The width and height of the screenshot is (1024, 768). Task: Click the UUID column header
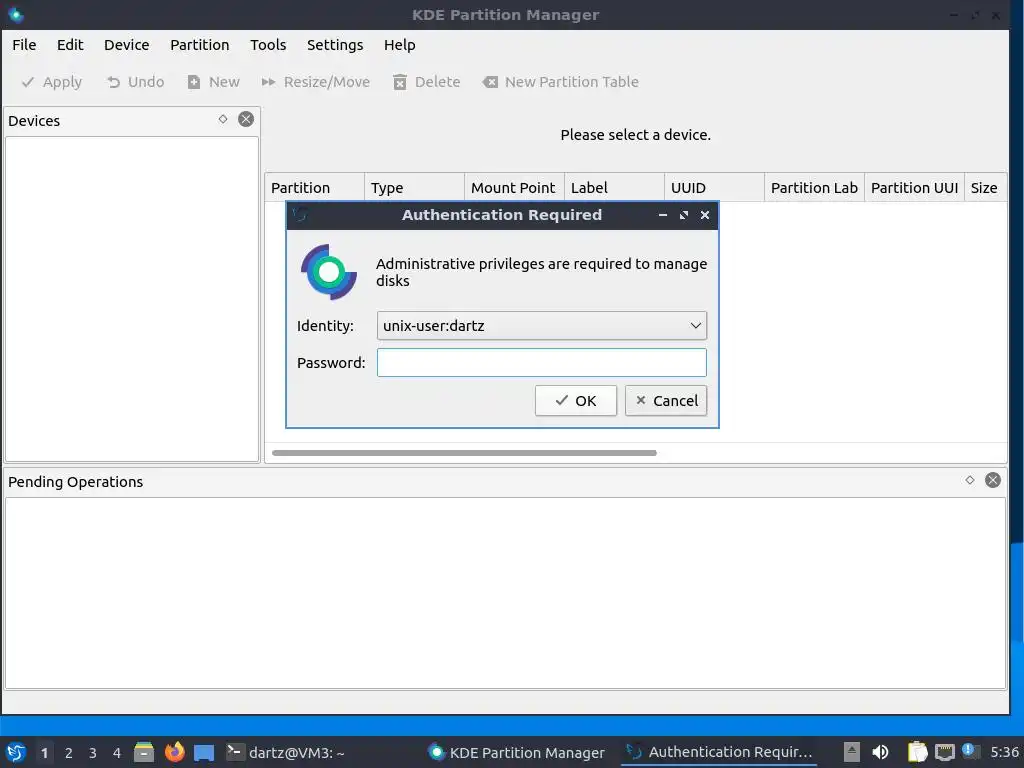714,188
